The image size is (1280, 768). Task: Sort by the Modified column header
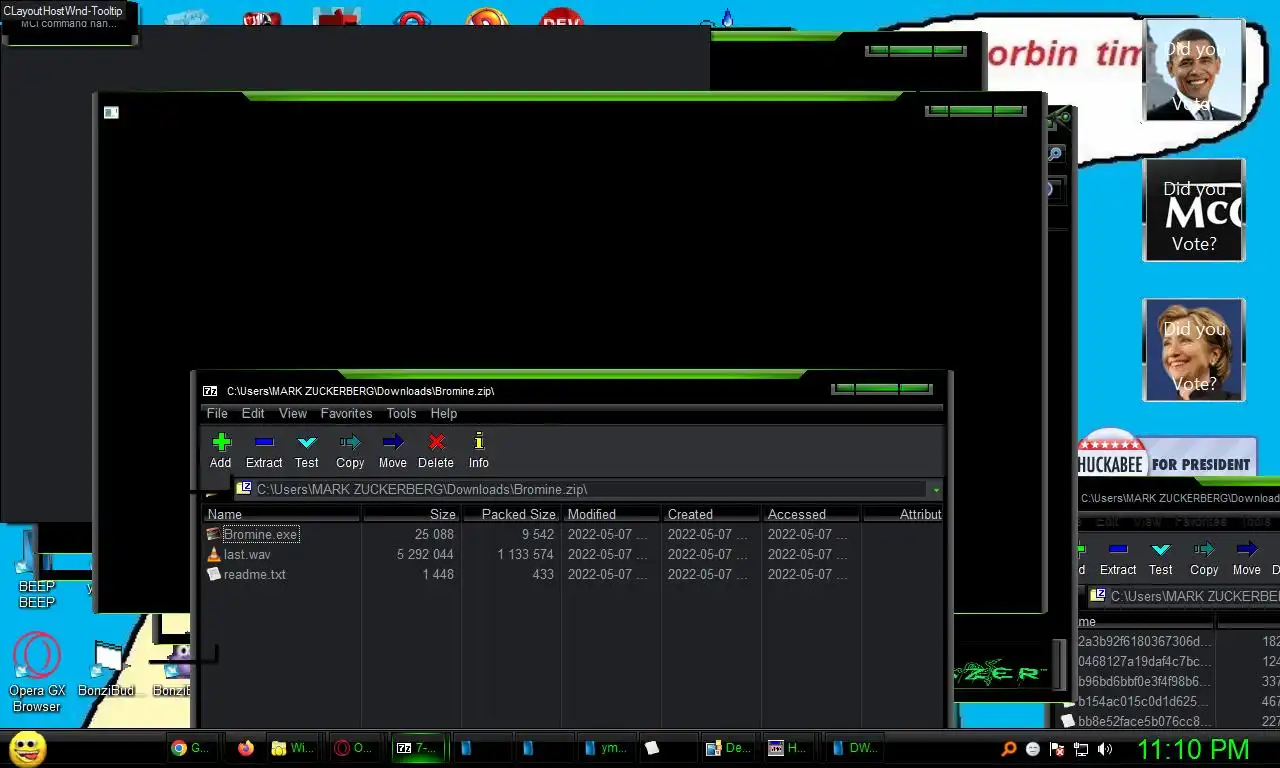611,514
